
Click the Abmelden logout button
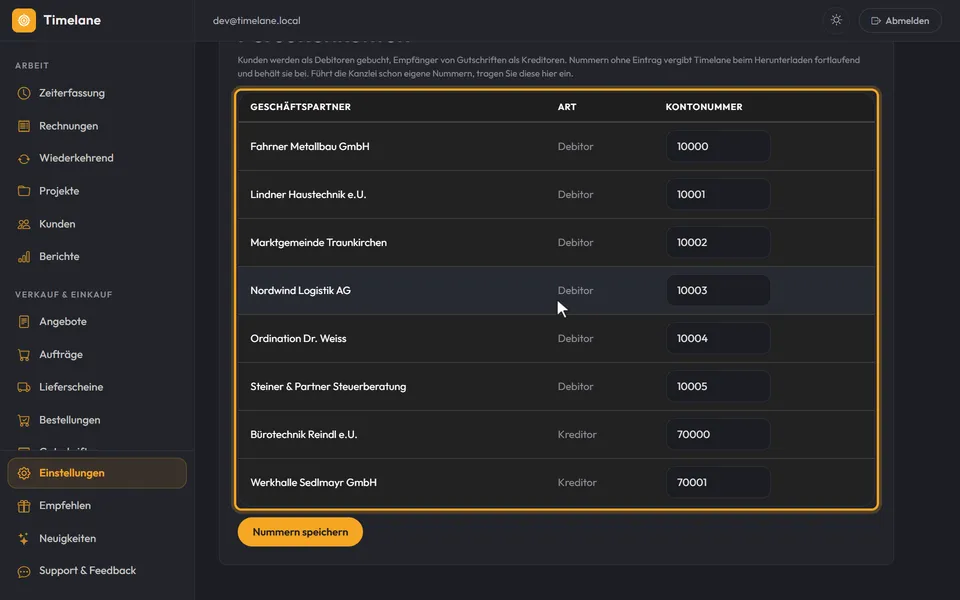click(900, 20)
